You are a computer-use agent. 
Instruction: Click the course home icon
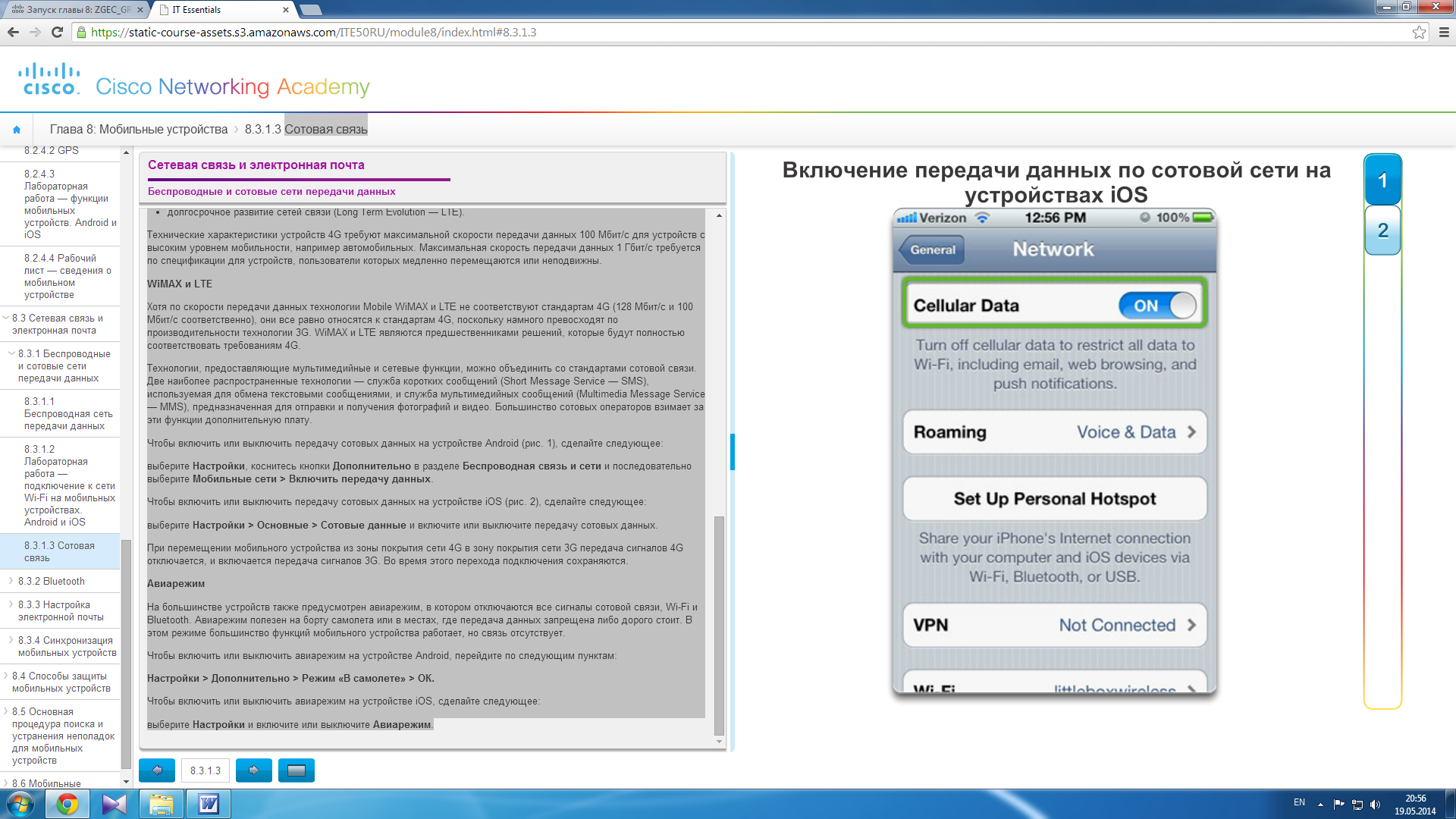point(17,130)
